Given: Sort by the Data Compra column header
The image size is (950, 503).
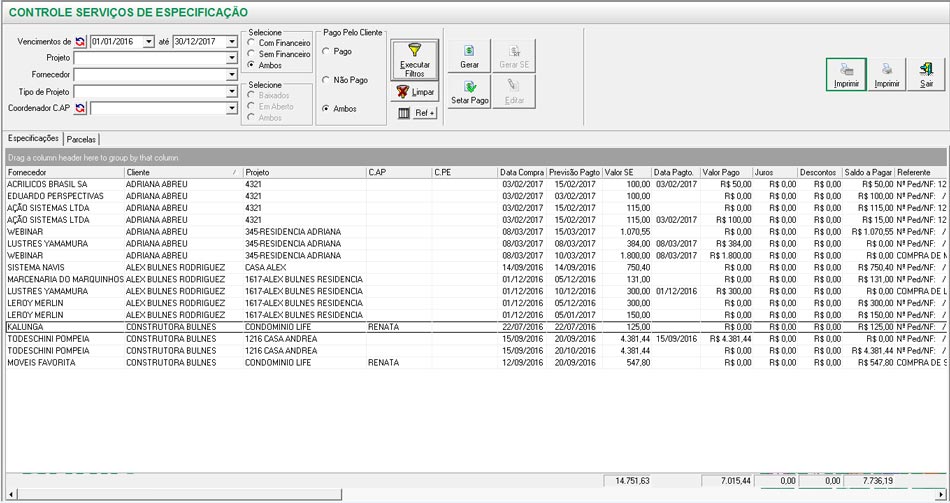Looking at the screenshot, I should point(522,173).
